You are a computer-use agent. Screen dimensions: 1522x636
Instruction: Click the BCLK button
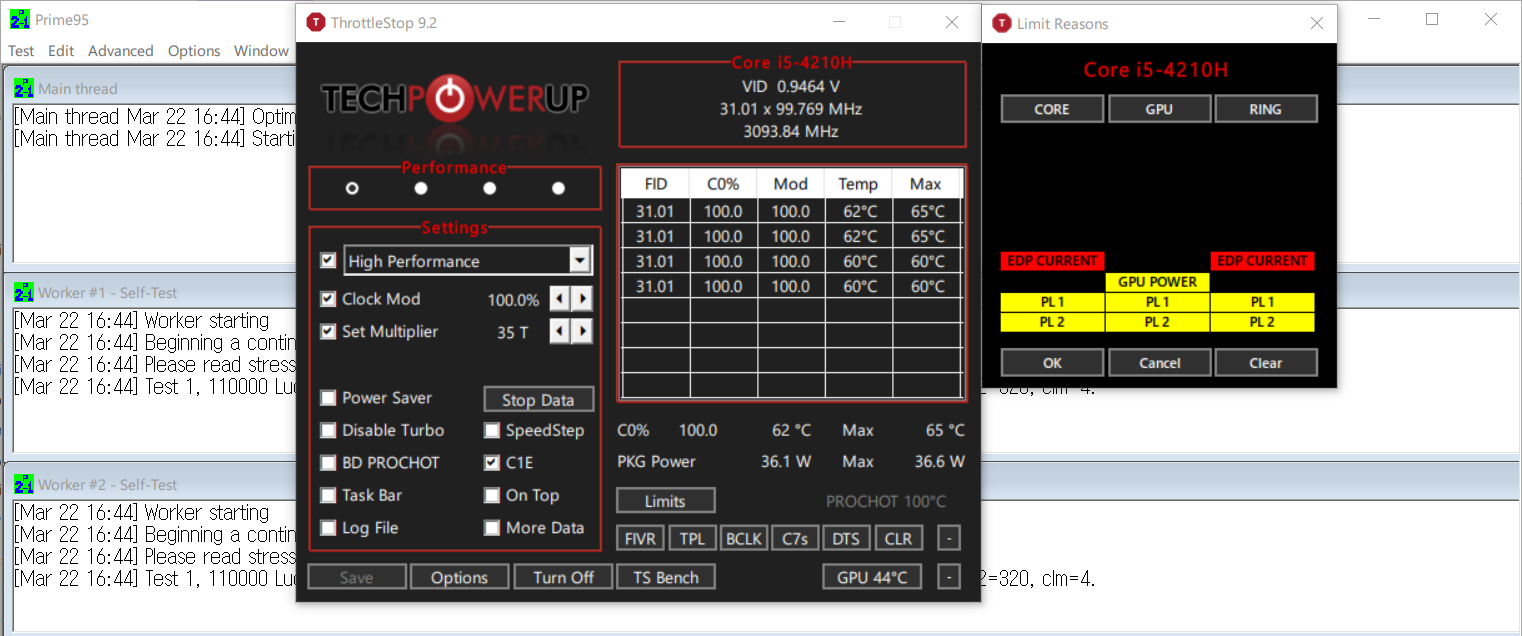[x=743, y=538]
